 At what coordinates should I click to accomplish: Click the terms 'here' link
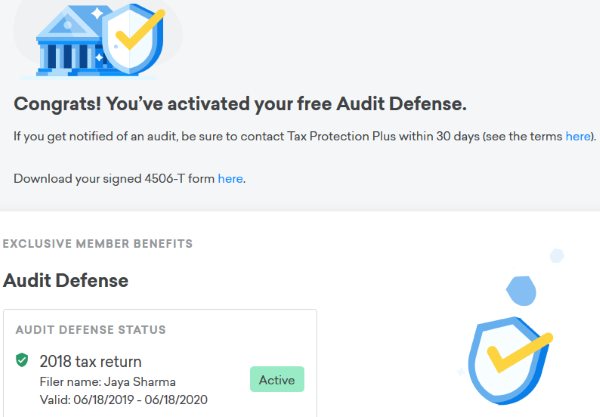click(578, 135)
